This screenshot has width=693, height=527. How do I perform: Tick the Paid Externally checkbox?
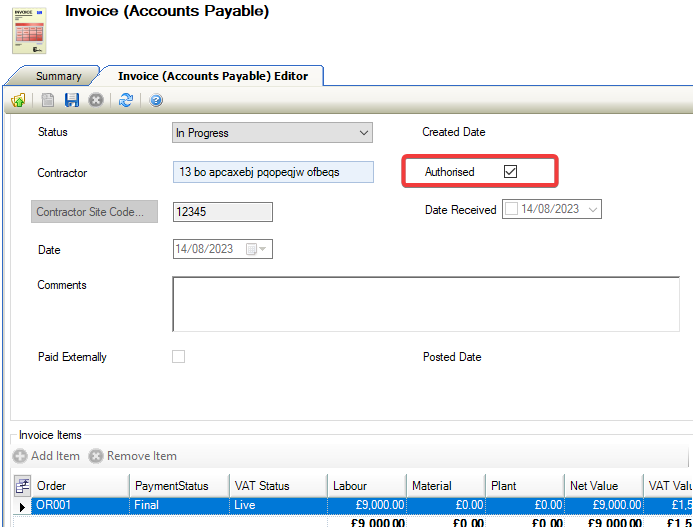pyautogui.click(x=179, y=357)
